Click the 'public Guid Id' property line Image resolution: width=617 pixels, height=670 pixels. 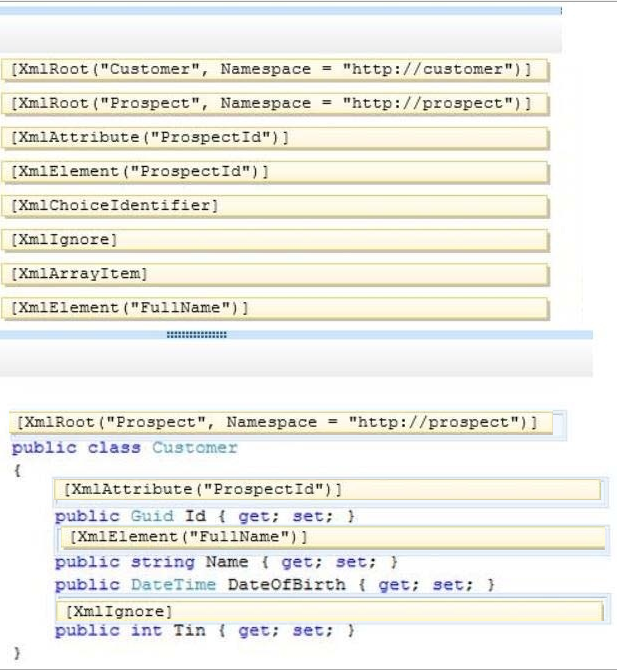(x=205, y=516)
